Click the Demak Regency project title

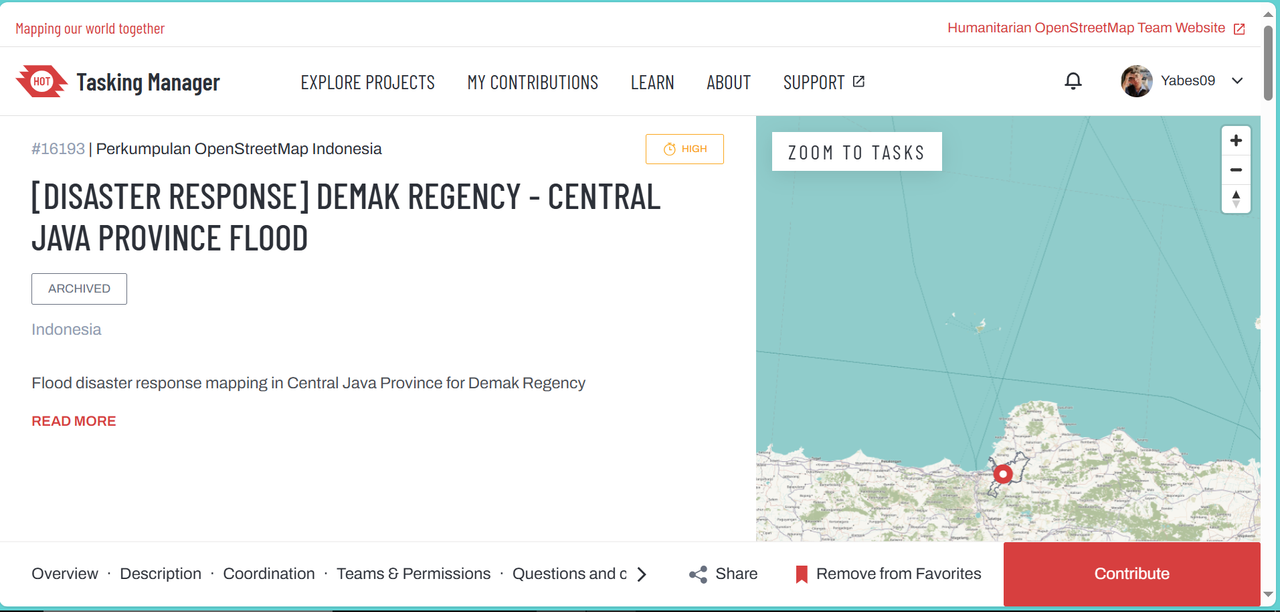(346, 217)
